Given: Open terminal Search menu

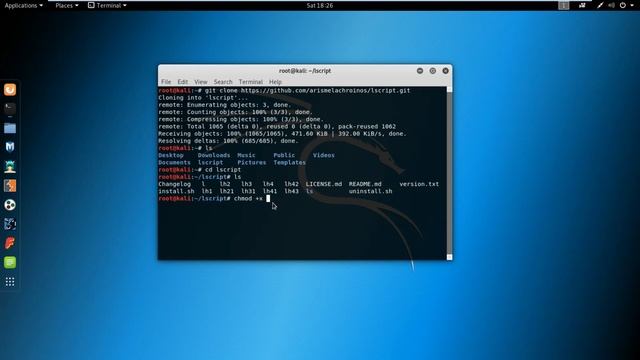Looking at the screenshot, I should click(x=223, y=82).
